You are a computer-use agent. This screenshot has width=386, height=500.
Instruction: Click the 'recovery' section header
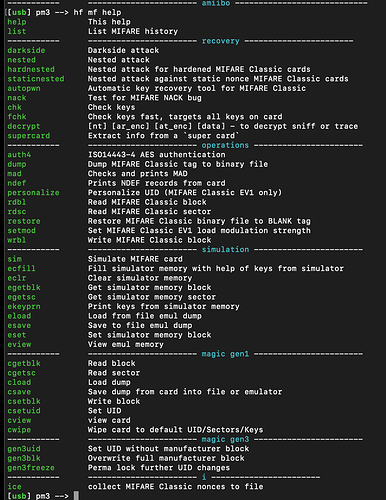(220, 41)
